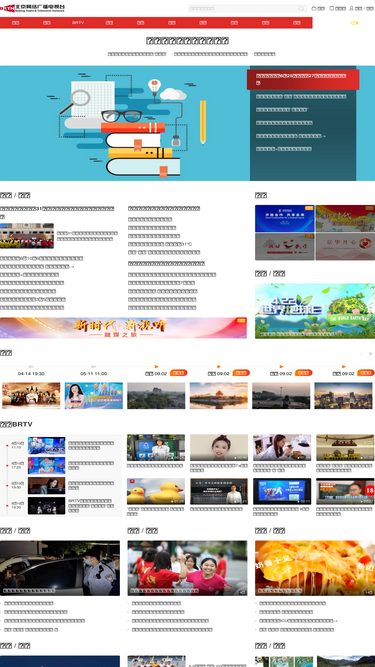Select the 05-11 11:00 time label
The image size is (375, 667).
pos(94,373)
